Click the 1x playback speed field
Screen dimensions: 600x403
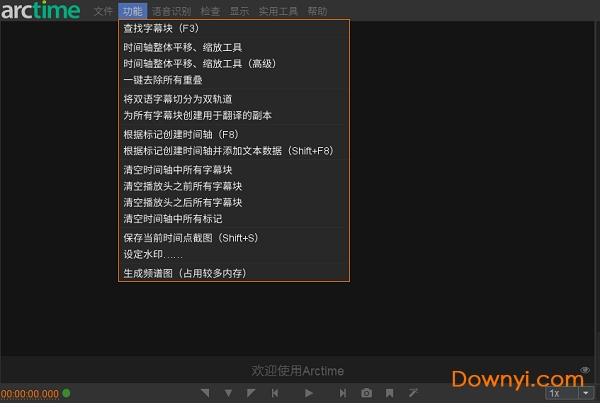tap(561, 393)
